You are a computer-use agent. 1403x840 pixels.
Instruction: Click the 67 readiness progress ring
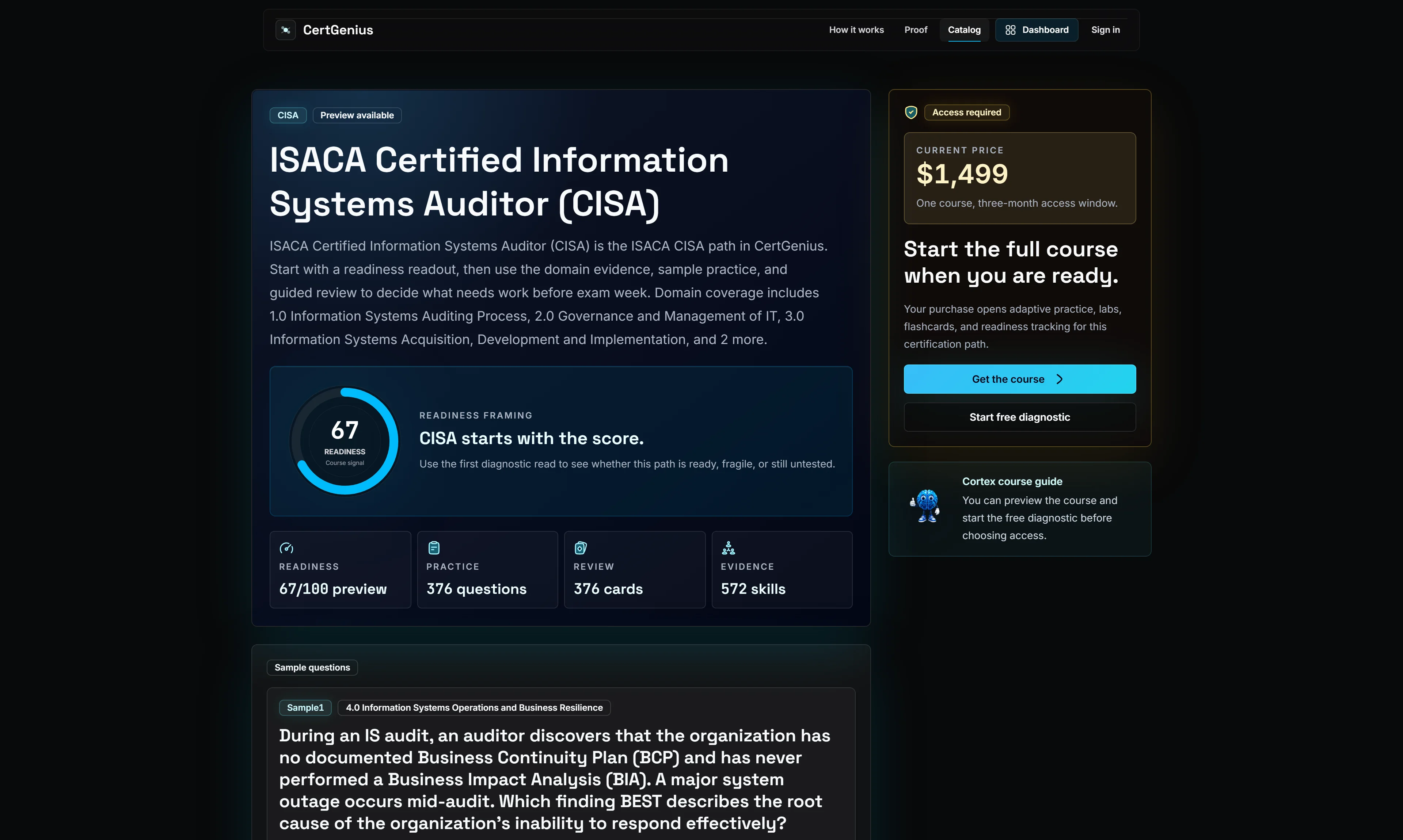(344, 441)
